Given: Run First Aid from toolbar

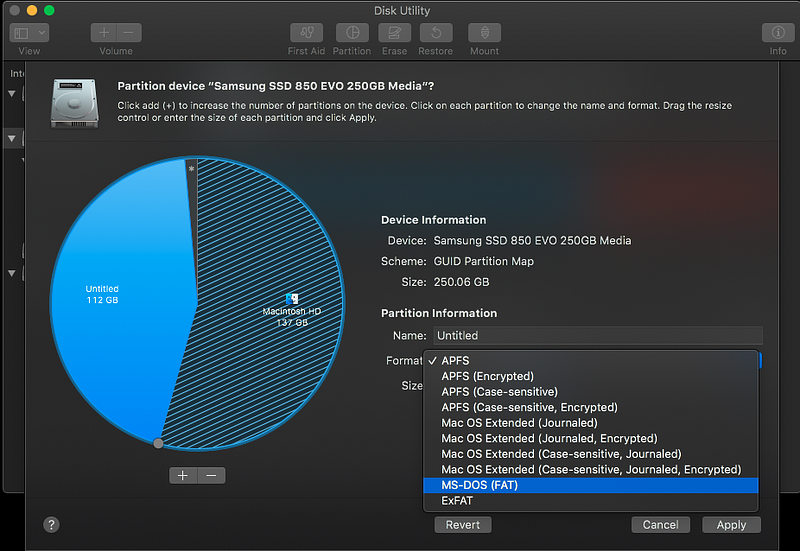Looking at the screenshot, I should [x=306, y=33].
